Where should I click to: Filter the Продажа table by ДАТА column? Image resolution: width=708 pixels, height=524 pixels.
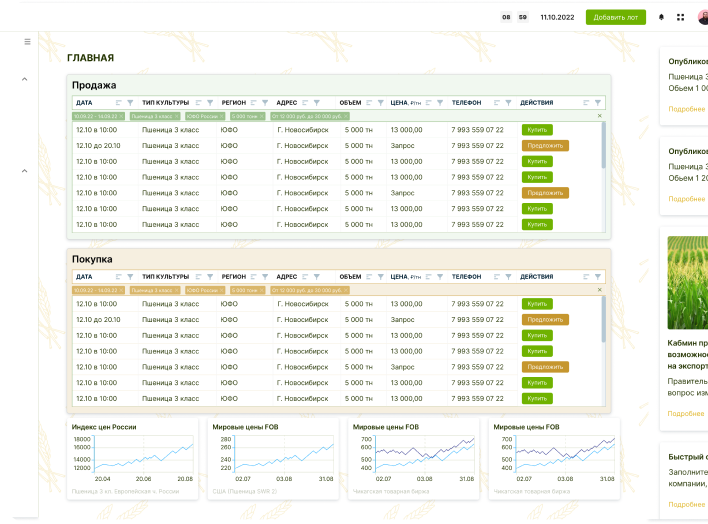[130, 103]
